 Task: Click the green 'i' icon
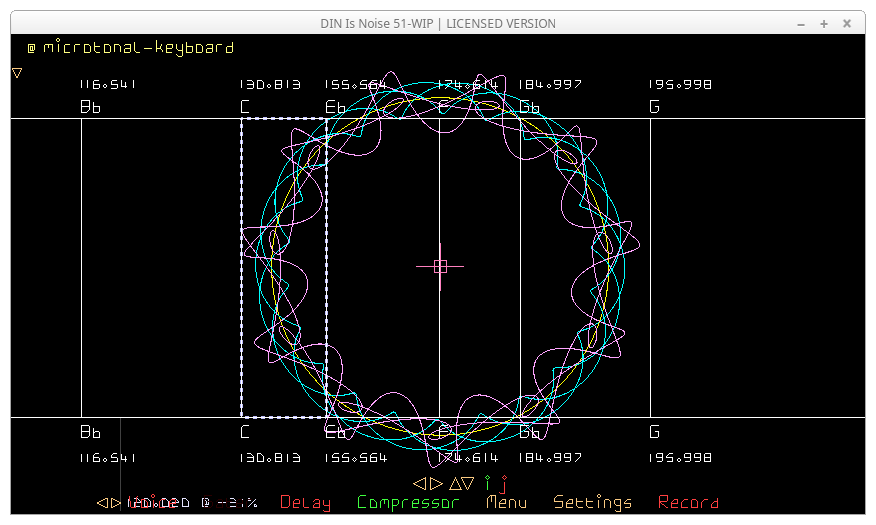[x=488, y=483]
